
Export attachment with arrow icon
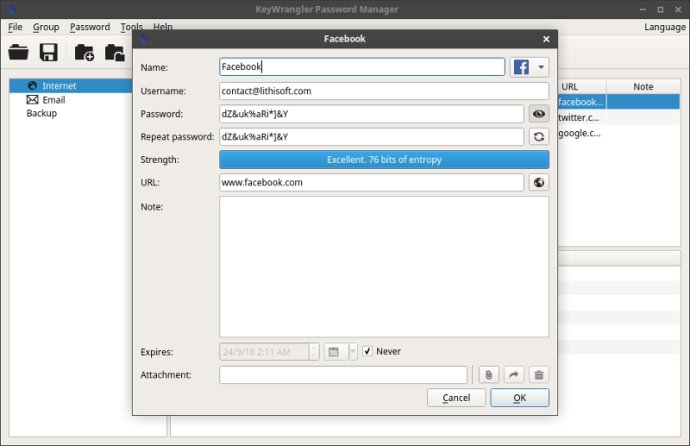pos(514,375)
